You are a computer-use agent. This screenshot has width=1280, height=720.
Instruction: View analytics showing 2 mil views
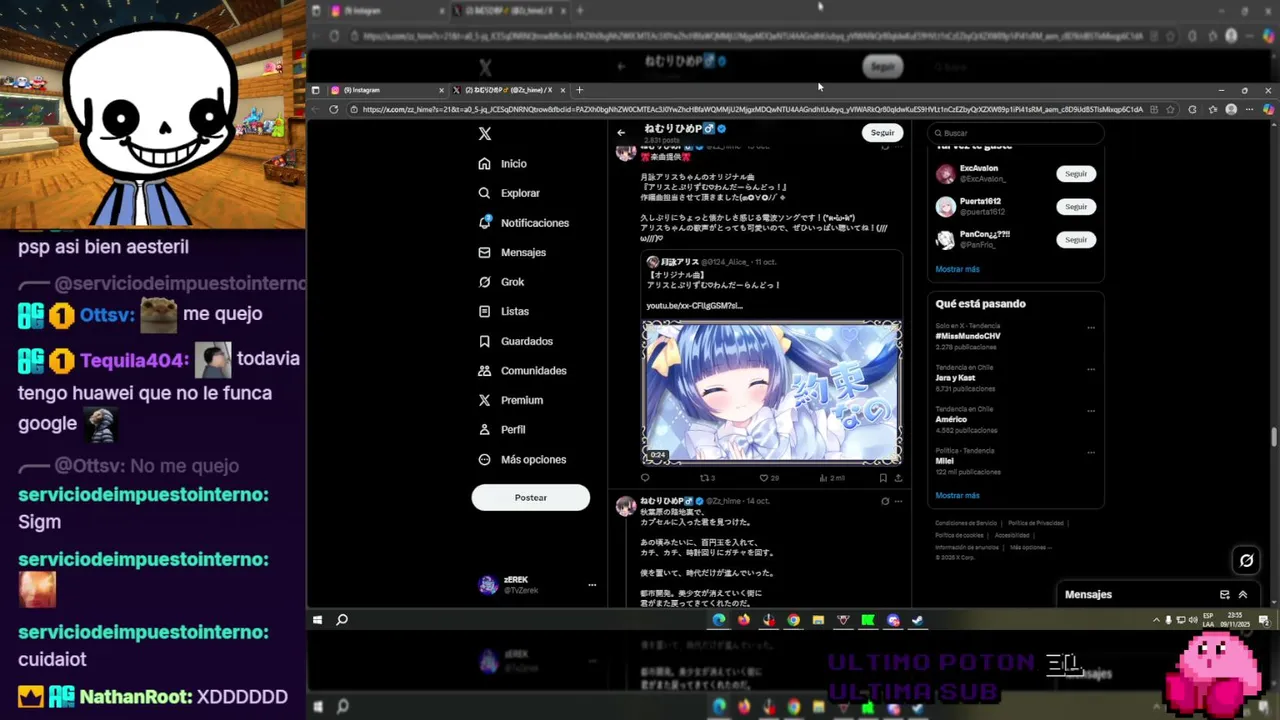(832, 478)
